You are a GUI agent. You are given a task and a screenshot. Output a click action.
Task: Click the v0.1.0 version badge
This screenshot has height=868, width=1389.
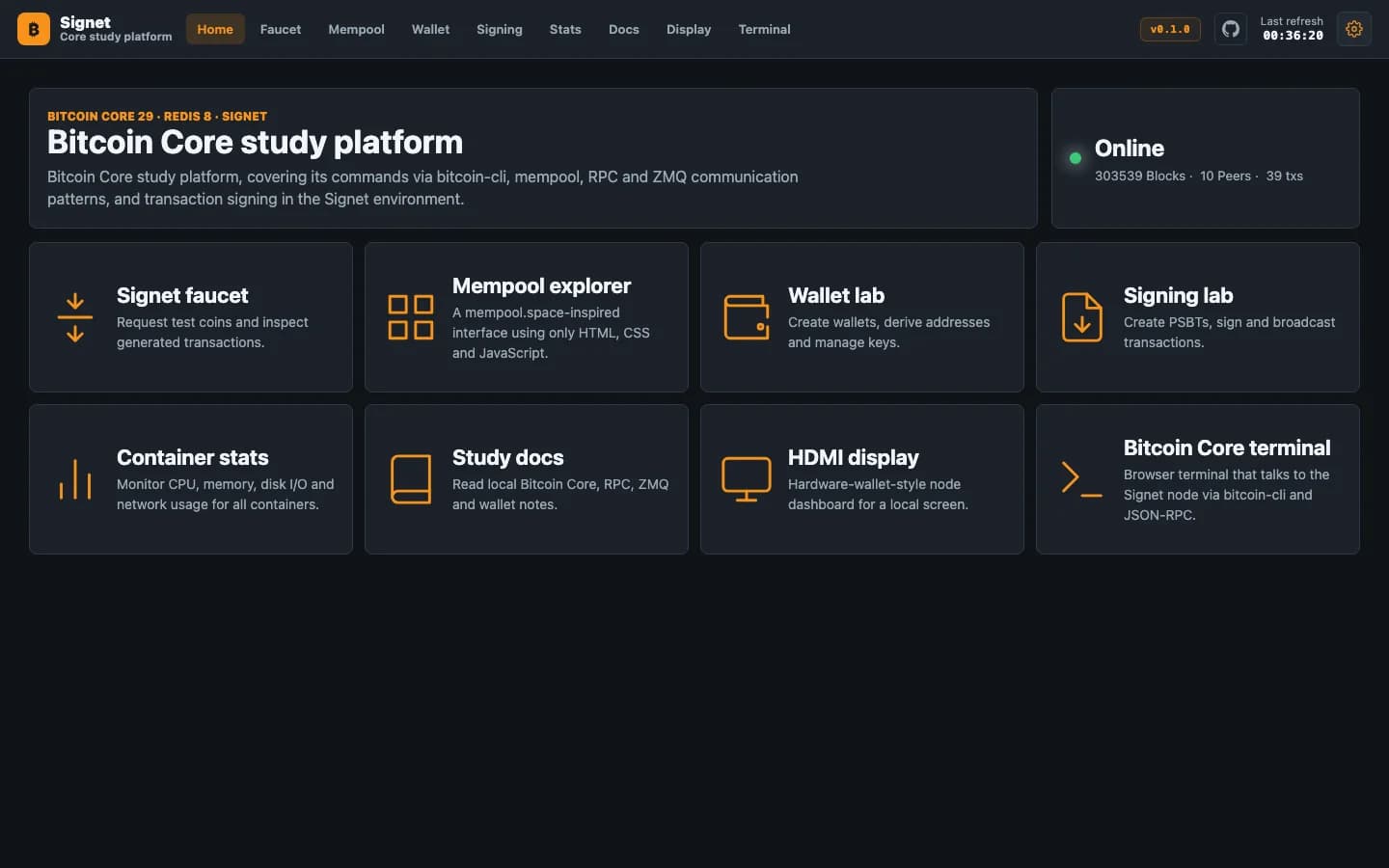point(1170,29)
